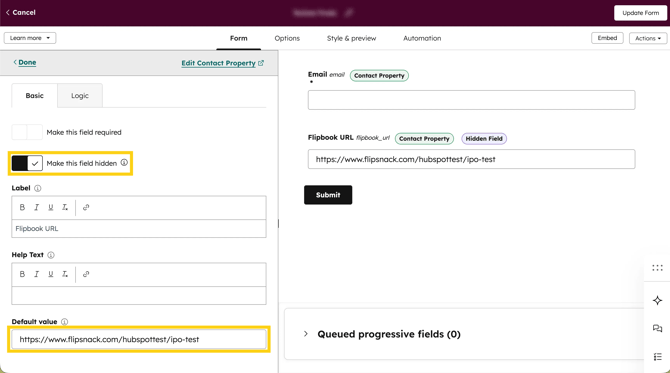Click the pencil icon beside form name
This screenshot has height=373, width=670.
pos(349,13)
